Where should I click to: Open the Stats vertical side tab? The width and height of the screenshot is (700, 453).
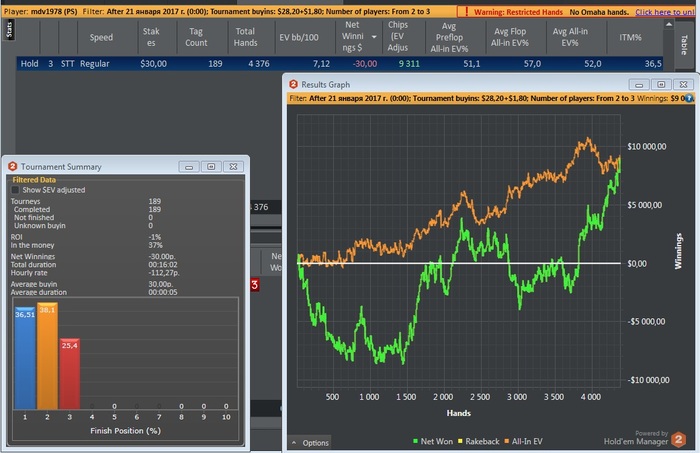(9, 30)
